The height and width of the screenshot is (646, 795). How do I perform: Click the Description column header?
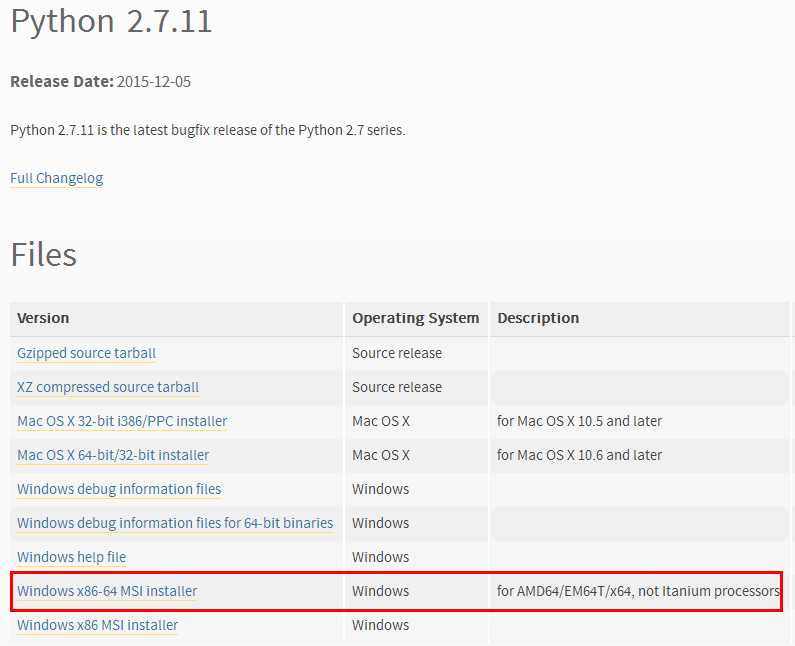click(538, 318)
